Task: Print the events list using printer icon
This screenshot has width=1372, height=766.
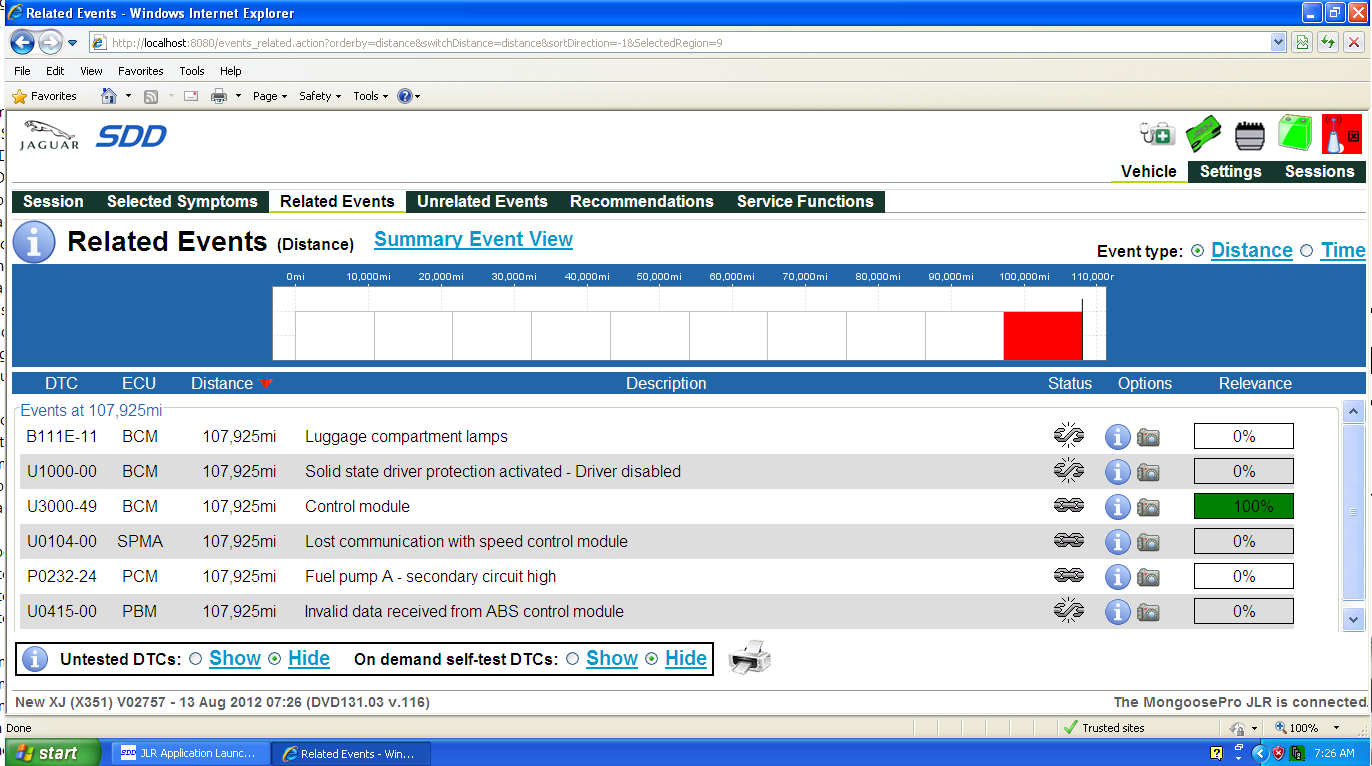Action: [749, 658]
